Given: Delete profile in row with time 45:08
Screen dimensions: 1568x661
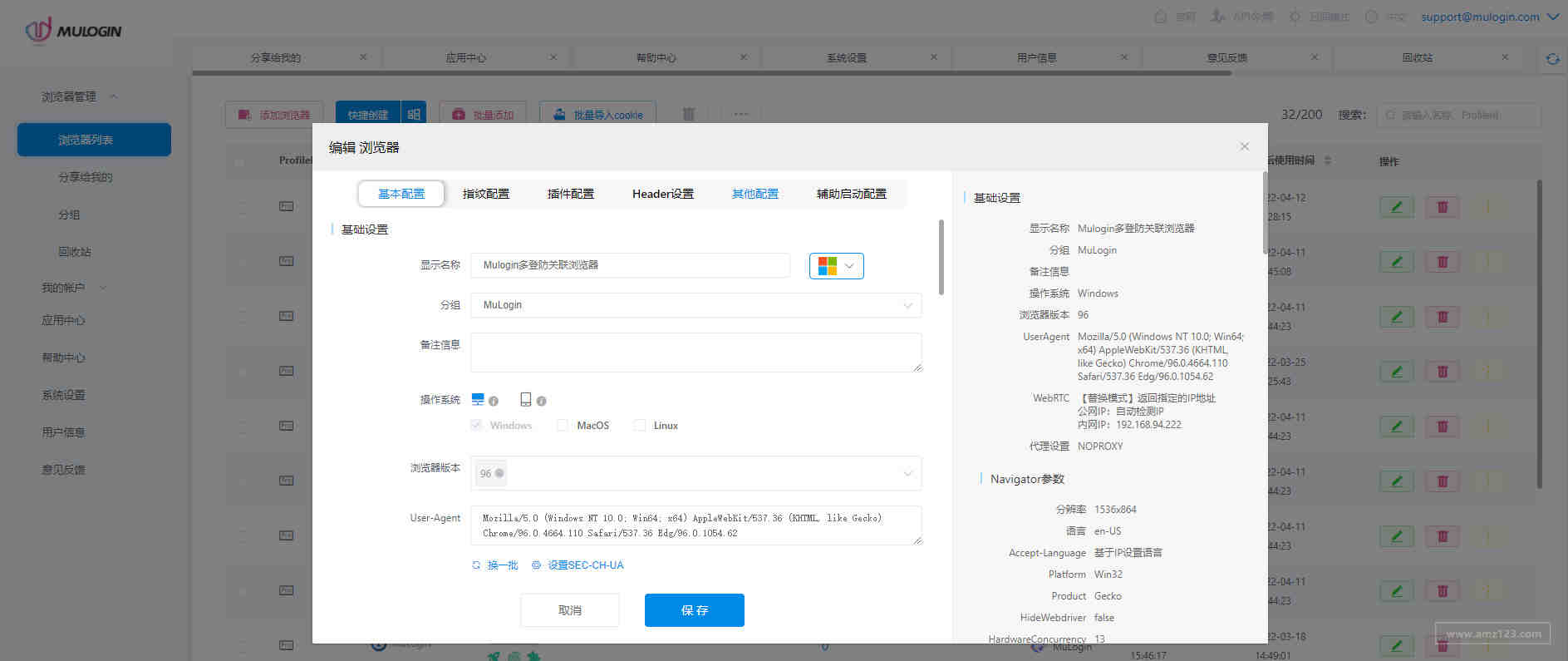Looking at the screenshot, I should coord(1443,262).
